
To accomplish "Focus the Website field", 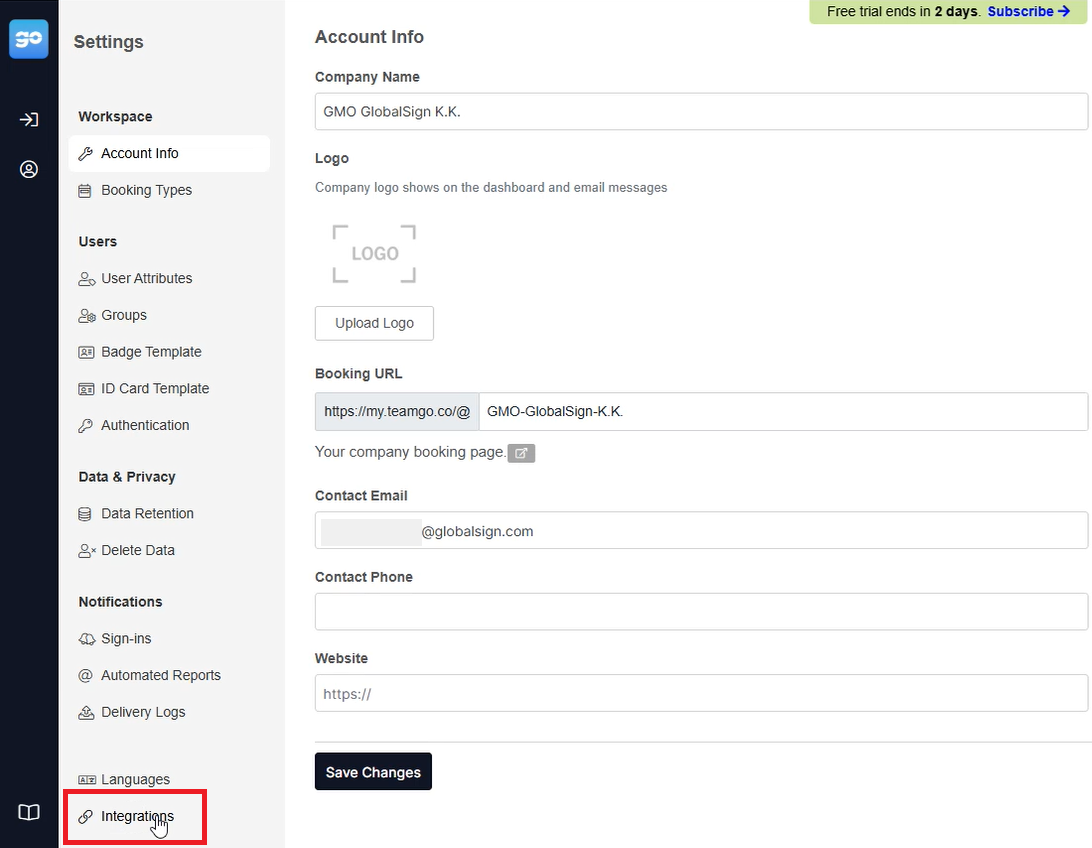I will pos(701,693).
